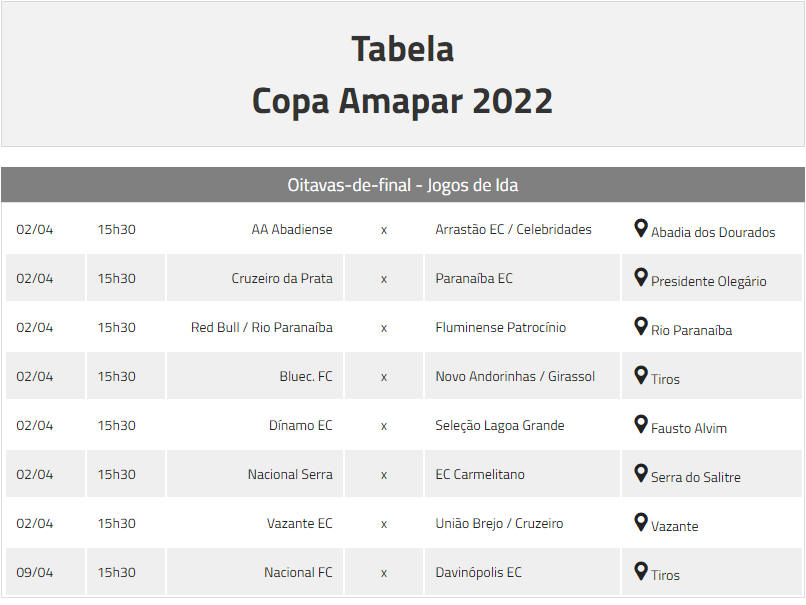
Task: Click the map pin next to Vazante venue
Action: pyautogui.click(x=640, y=522)
